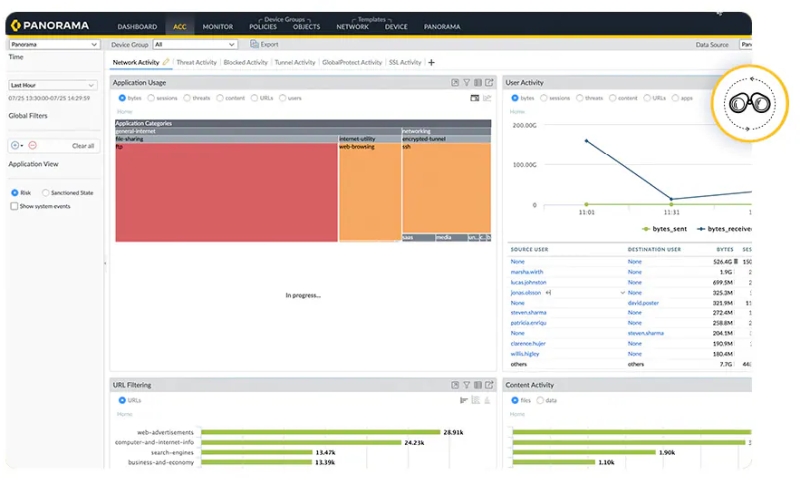Switch to GlobalProtect Activity tab
This screenshot has height=495, width=800.
click(352, 62)
